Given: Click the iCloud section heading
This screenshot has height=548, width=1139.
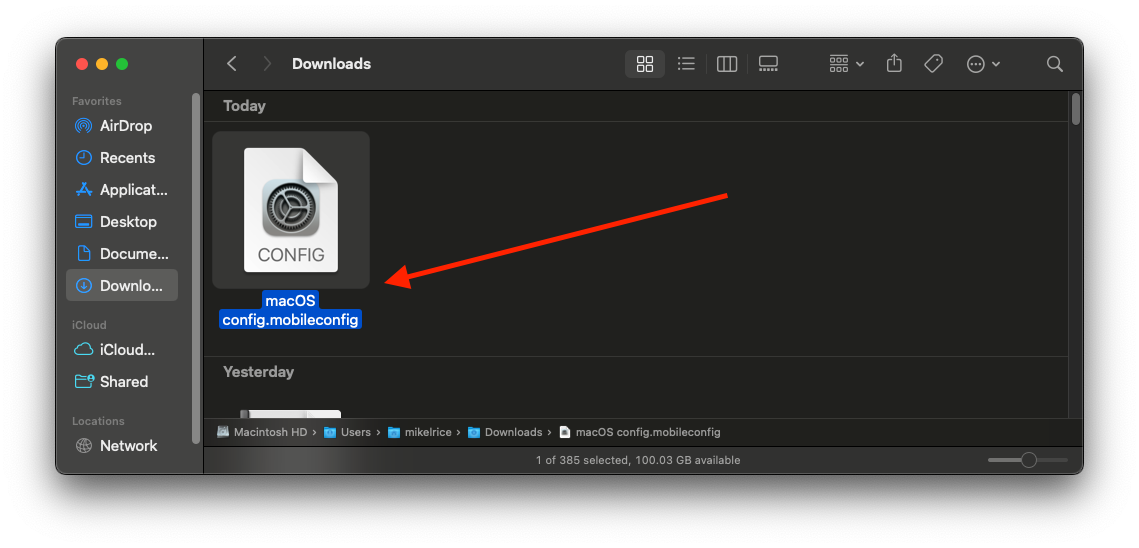Looking at the screenshot, I should point(89,325).
